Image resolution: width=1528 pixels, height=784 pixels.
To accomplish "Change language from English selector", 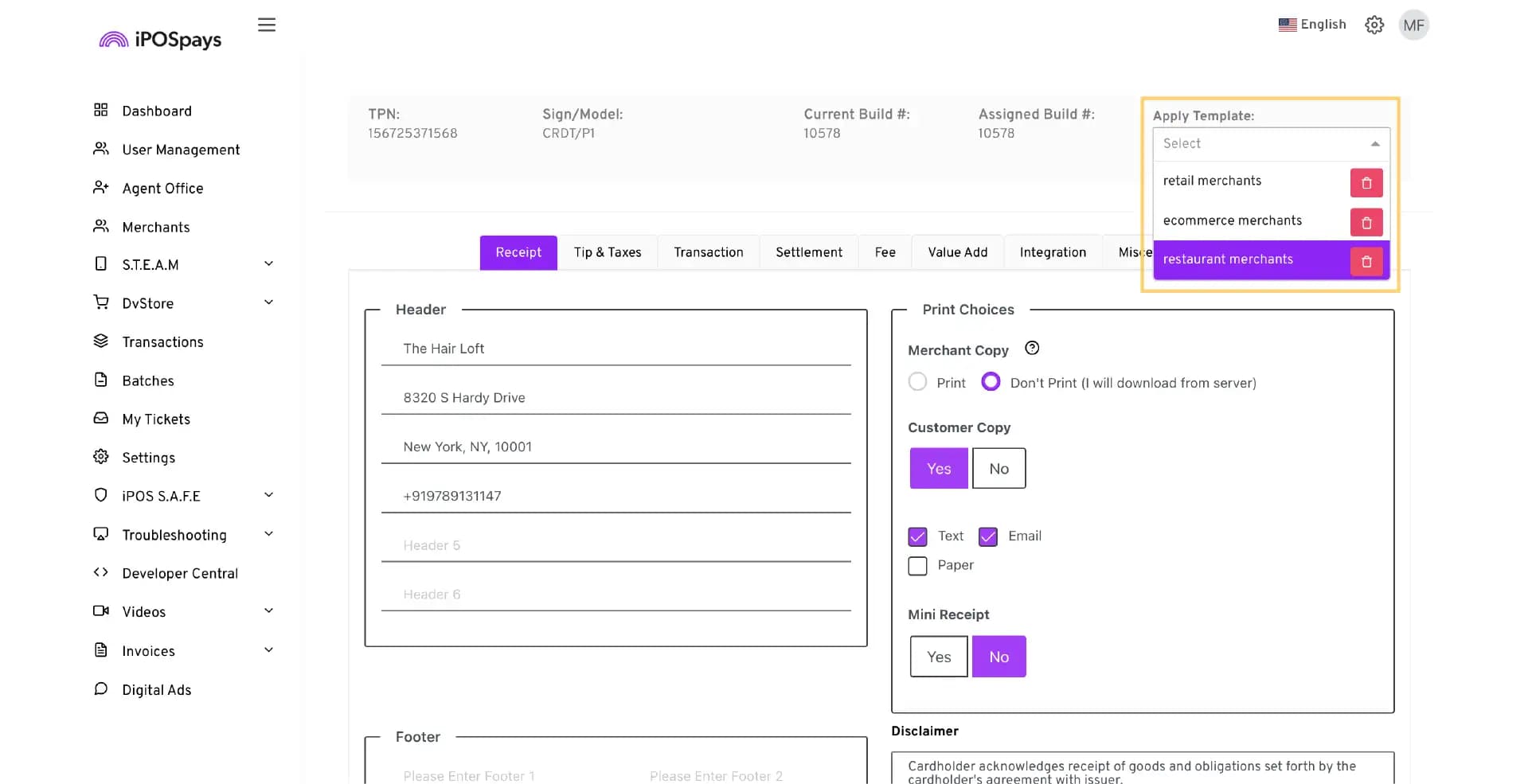I will [1312, 25].
